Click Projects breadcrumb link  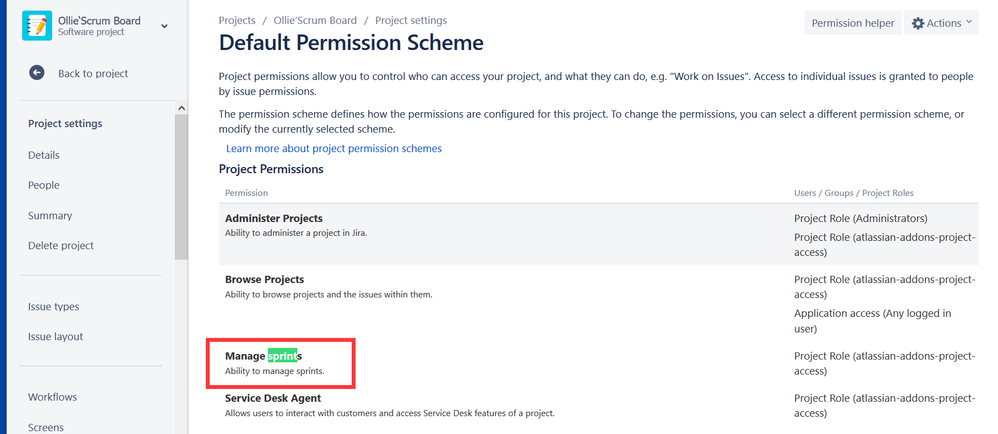238,20
